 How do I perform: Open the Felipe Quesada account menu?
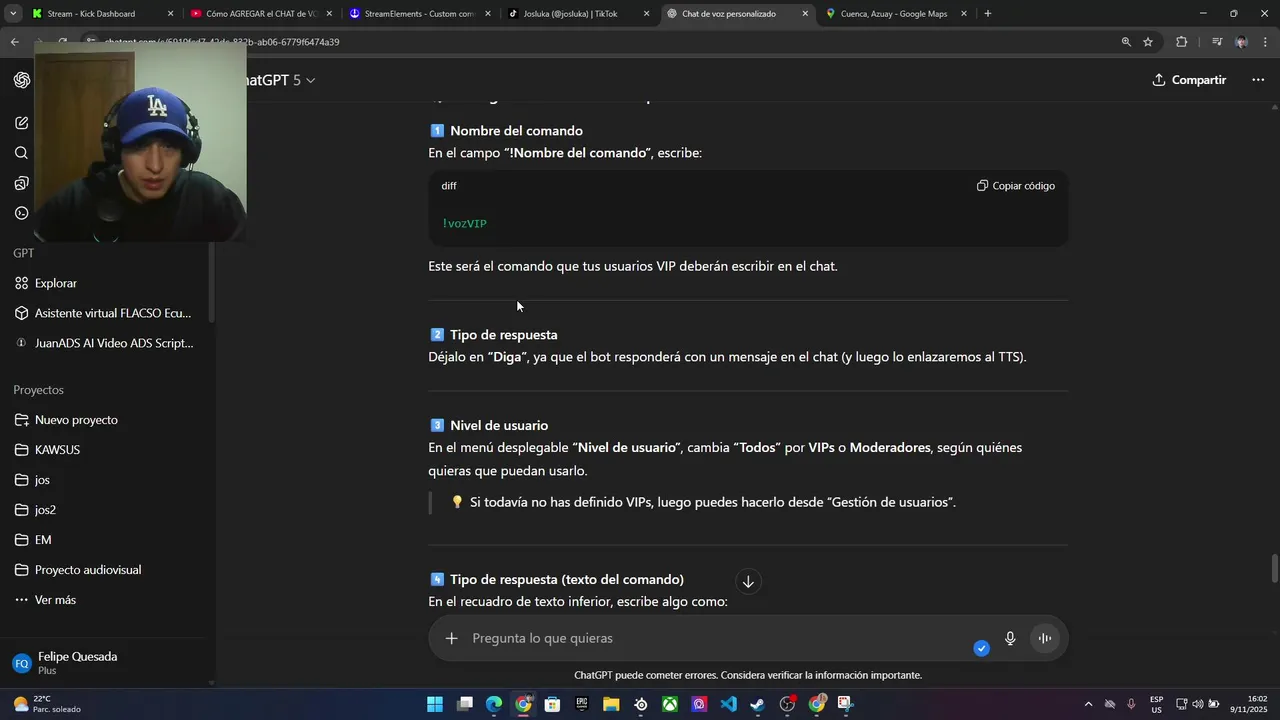[105, 663]
